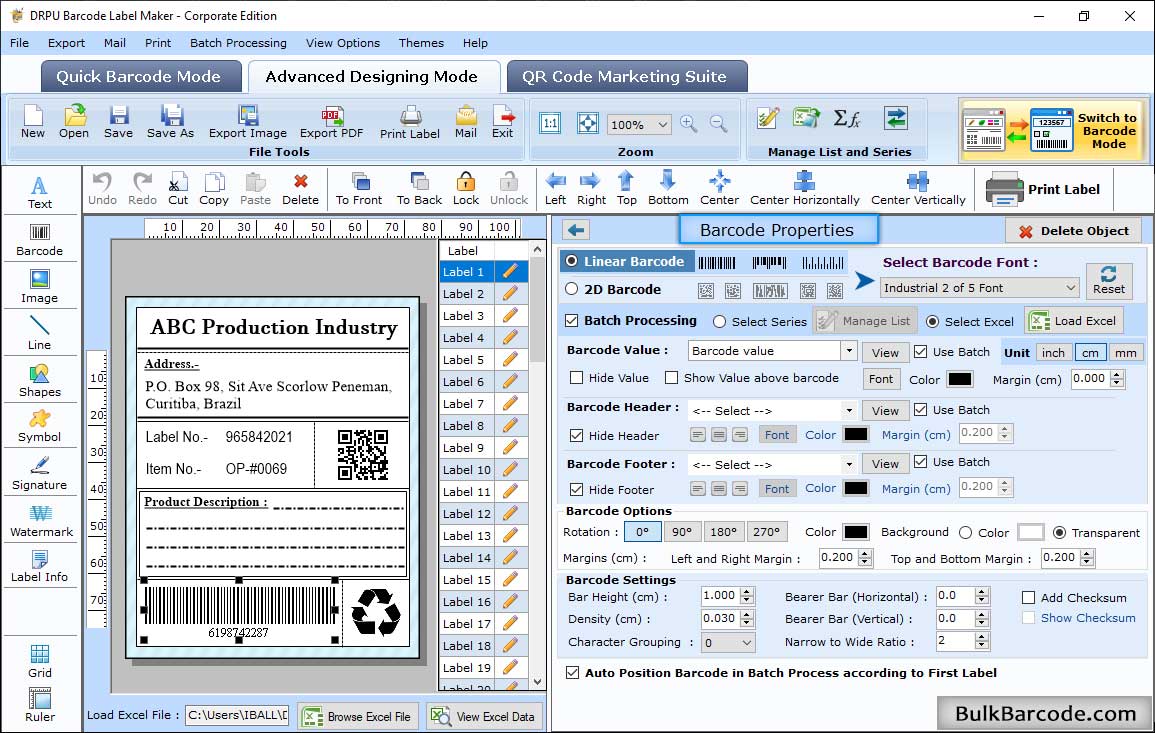Open the View Options menu

[x=343, y=43]
